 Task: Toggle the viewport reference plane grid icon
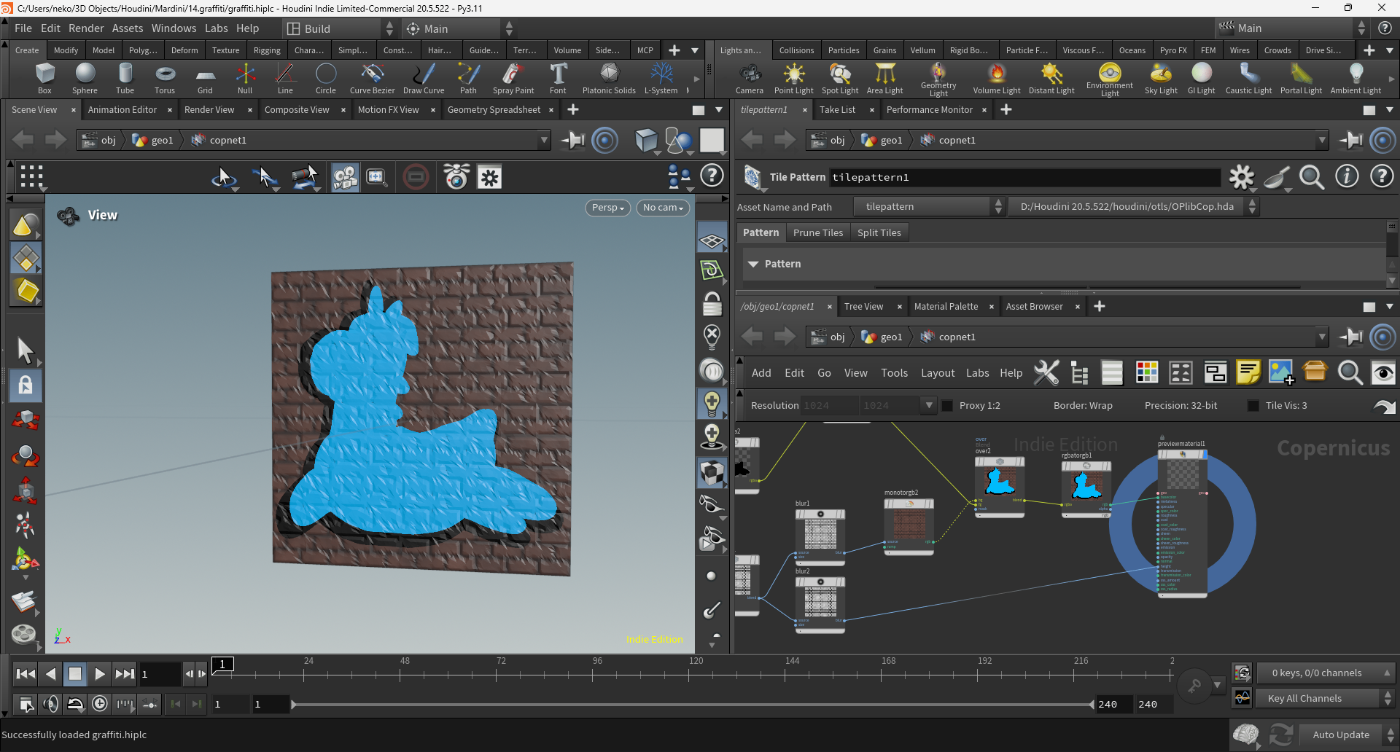click(712, 240)
